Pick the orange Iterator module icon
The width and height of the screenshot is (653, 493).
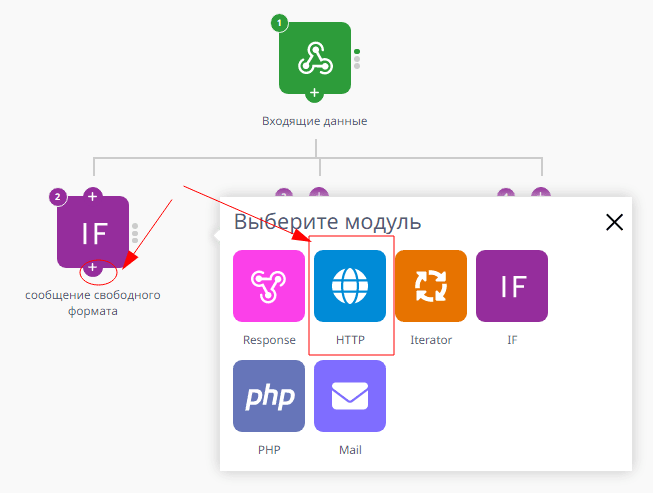point(431,286)
